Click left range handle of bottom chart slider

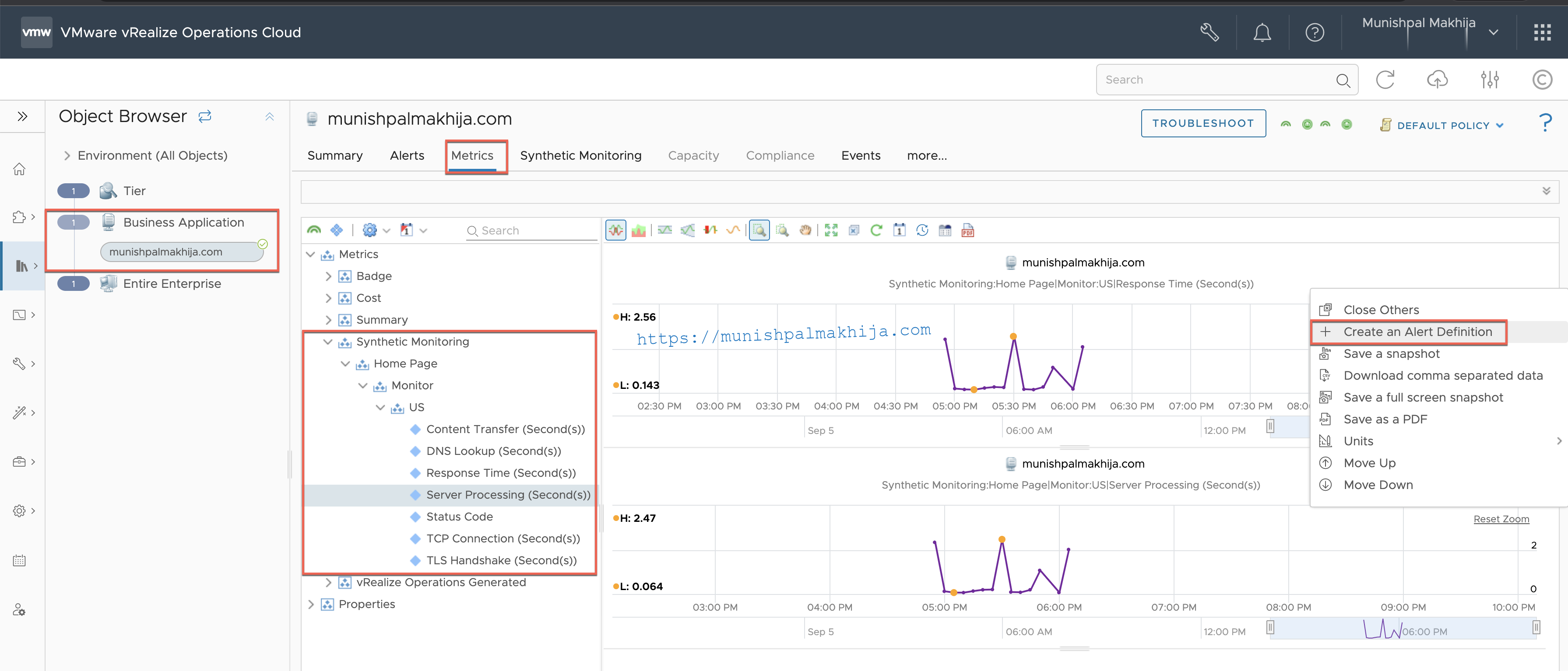(1270, 627)
